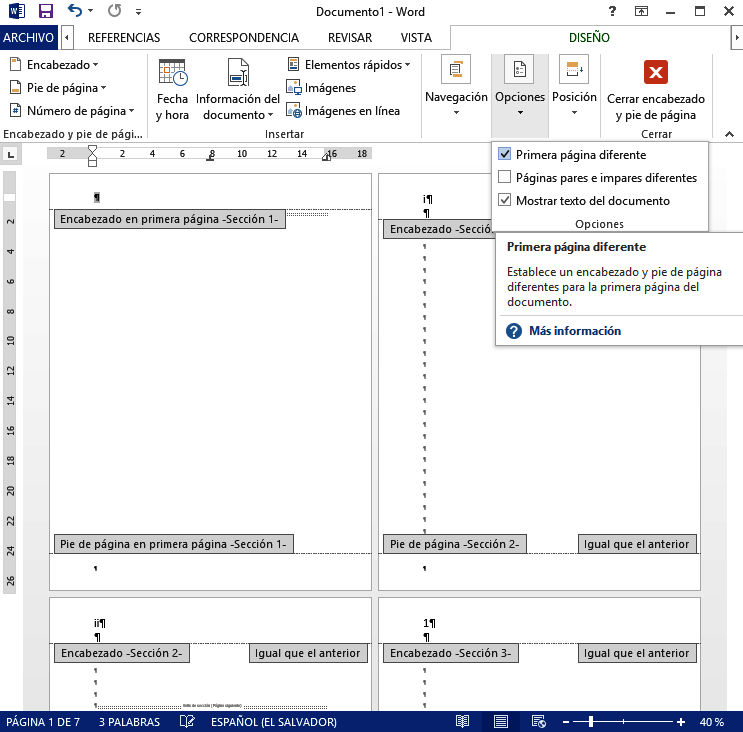Click the Más información link

[x=574, y=331]
